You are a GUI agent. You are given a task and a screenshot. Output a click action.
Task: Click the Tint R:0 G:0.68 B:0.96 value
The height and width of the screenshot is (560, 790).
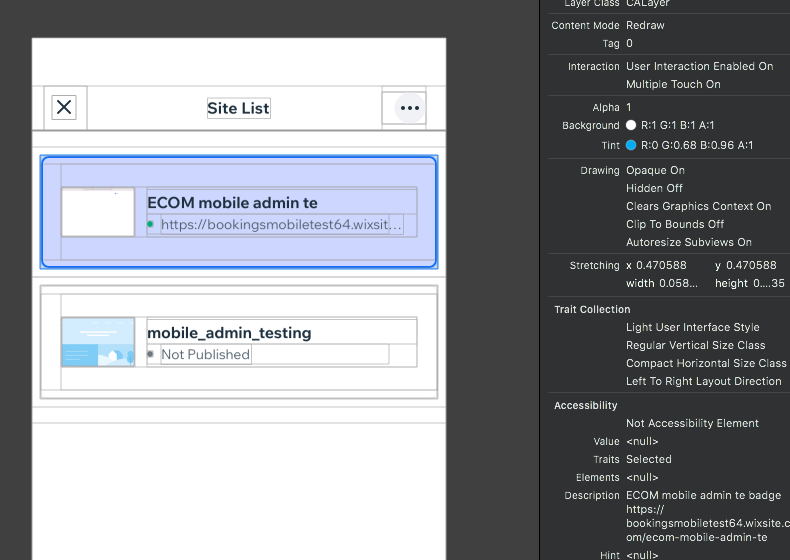point(697,145)
